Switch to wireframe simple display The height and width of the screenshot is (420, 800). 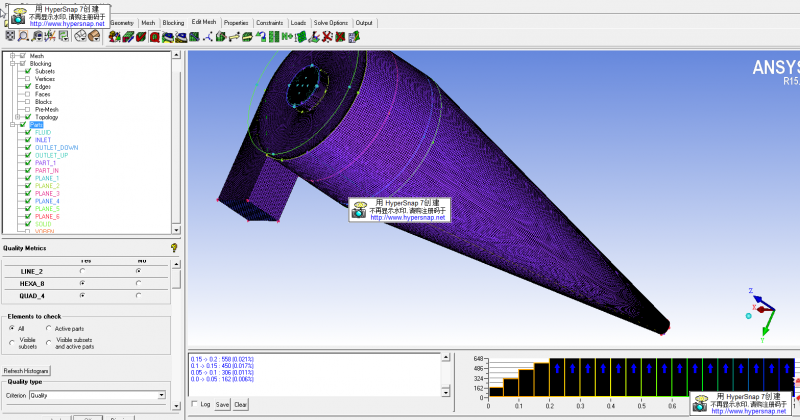pyautogui.click(x=81, y=36)
